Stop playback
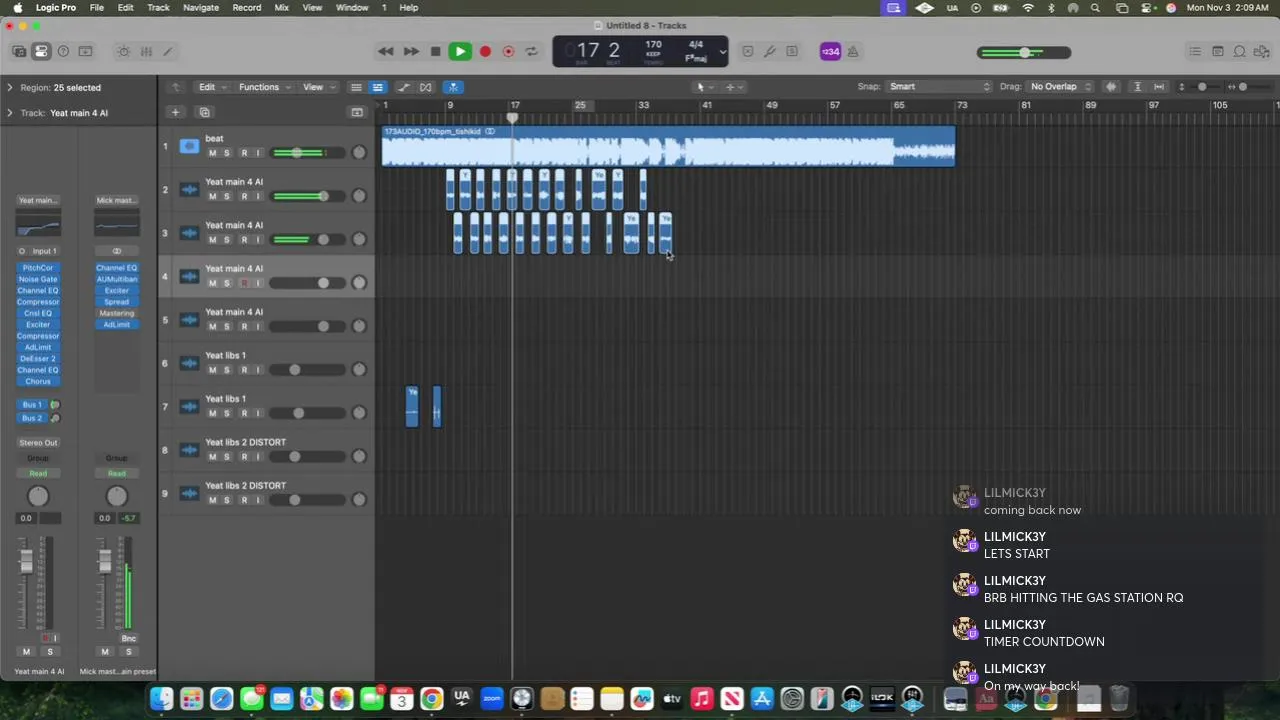This screenshot has width=1280, height=720. 435,51
